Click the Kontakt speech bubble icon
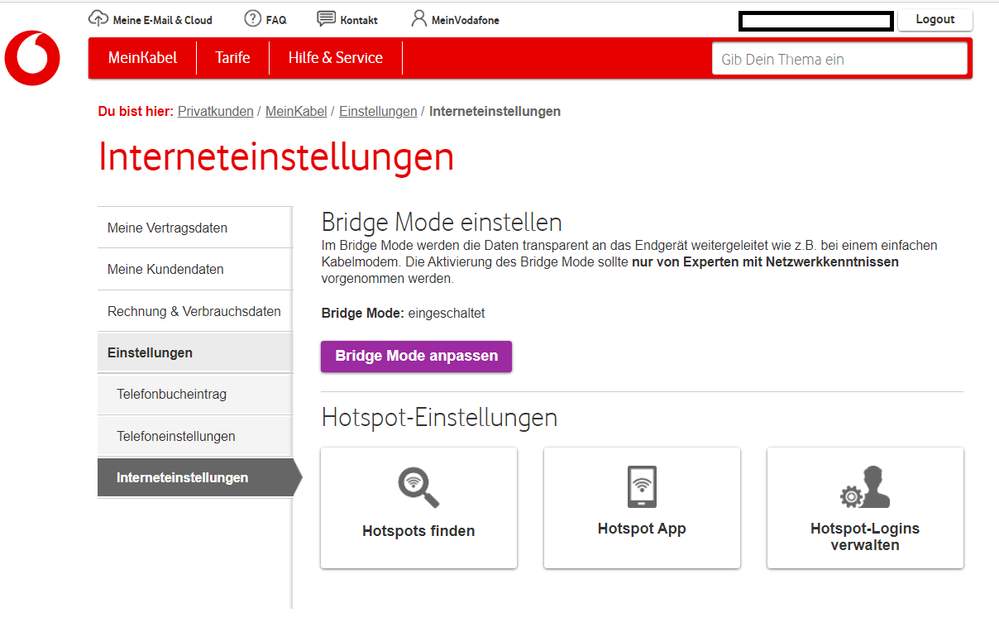 pyautogui.click(x=326, y=18)
